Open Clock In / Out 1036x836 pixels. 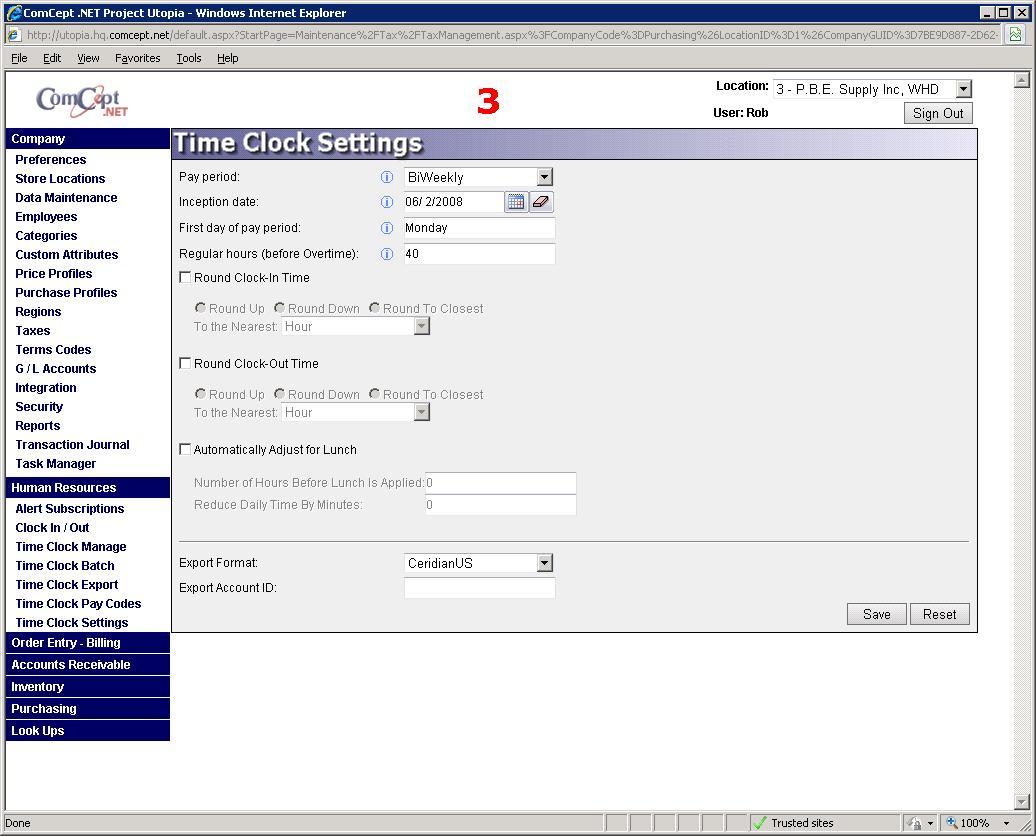click(x=52, y=527)
